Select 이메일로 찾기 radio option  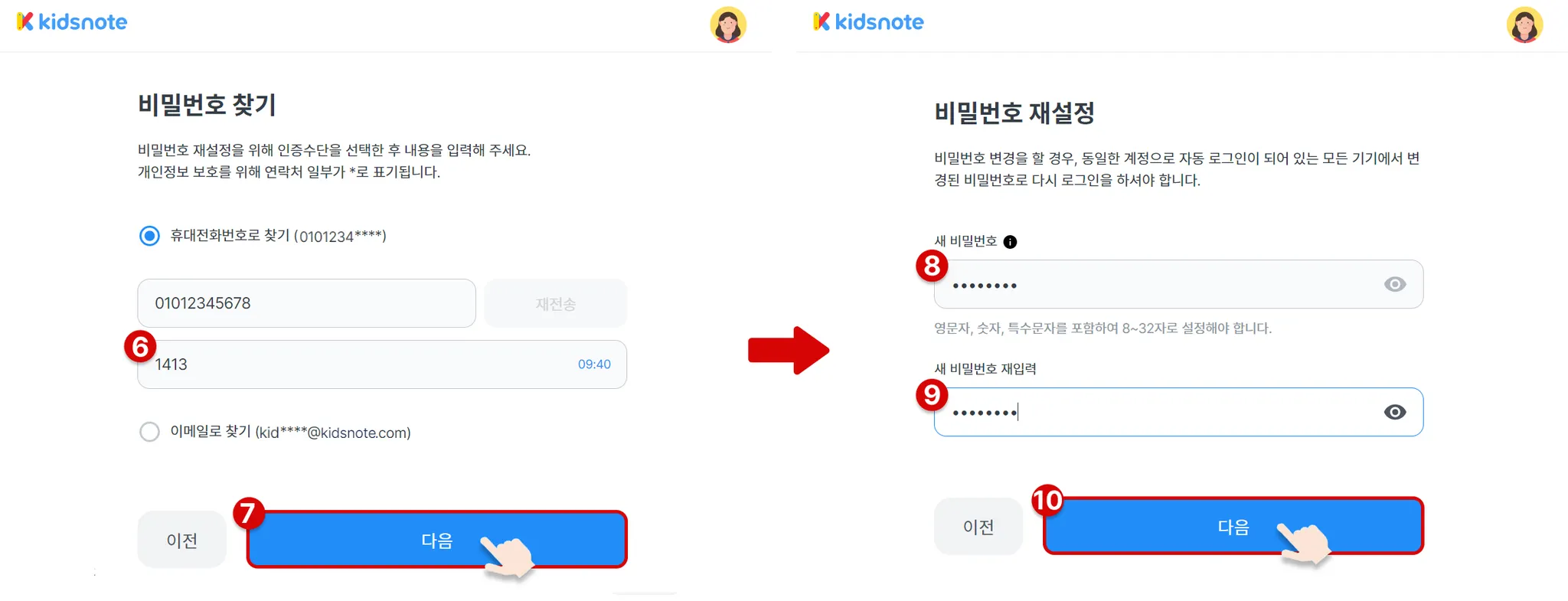(x=150, y=432)
